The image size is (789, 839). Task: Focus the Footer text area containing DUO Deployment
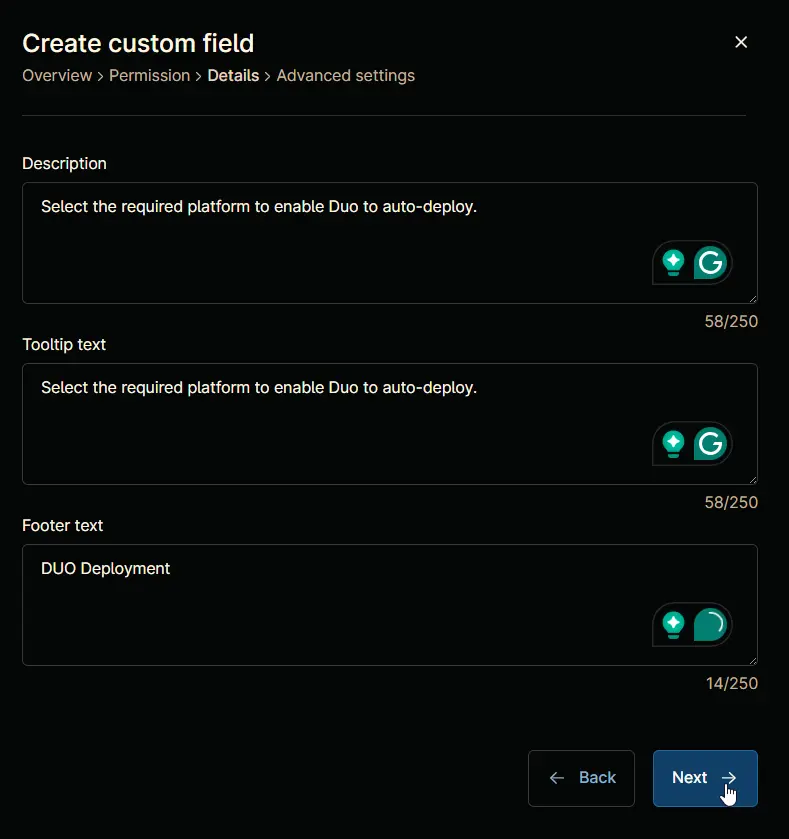[x=390, y=605]
